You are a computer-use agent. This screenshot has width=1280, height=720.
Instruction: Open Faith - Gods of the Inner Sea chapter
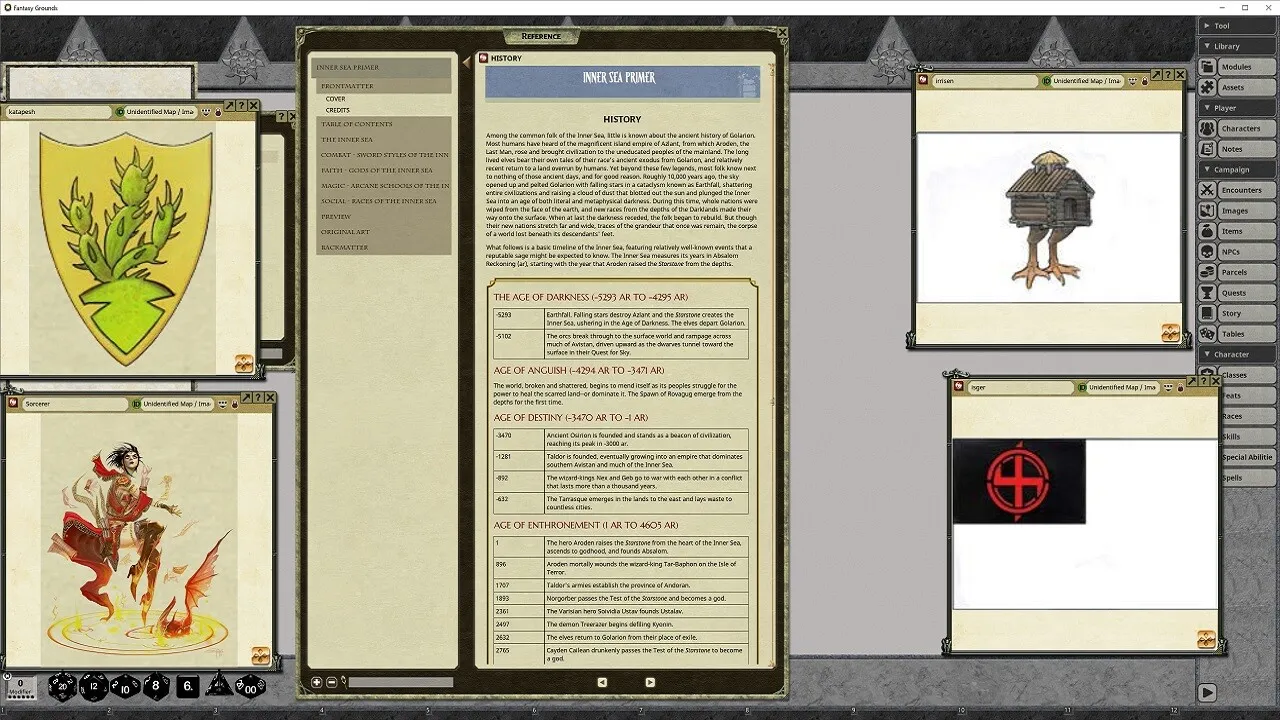[384, 170]
